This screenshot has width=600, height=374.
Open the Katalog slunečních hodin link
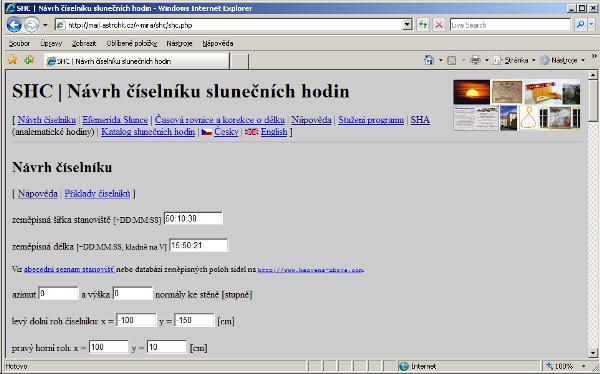pyautogui.click(x=148, y=132)
